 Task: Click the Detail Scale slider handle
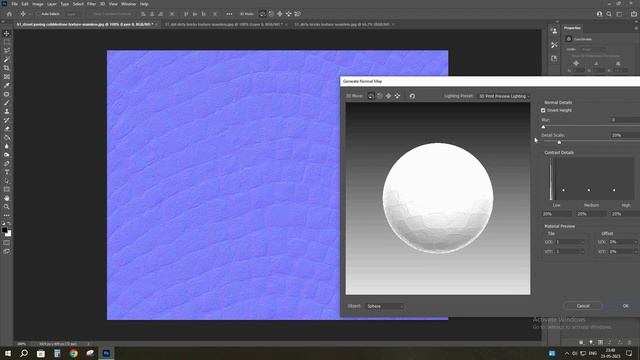click(559, 142)
